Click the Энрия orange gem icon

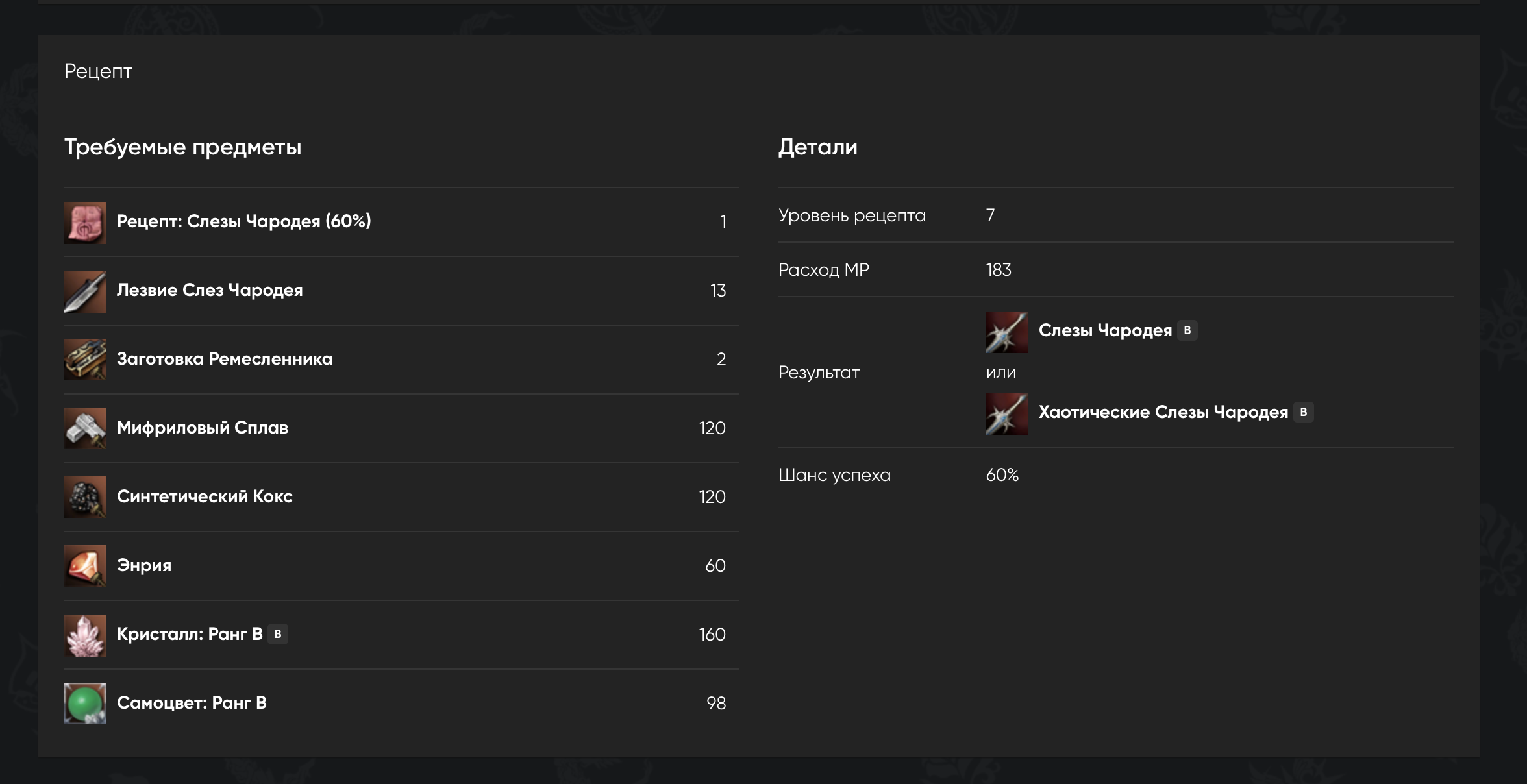point(84,565)
